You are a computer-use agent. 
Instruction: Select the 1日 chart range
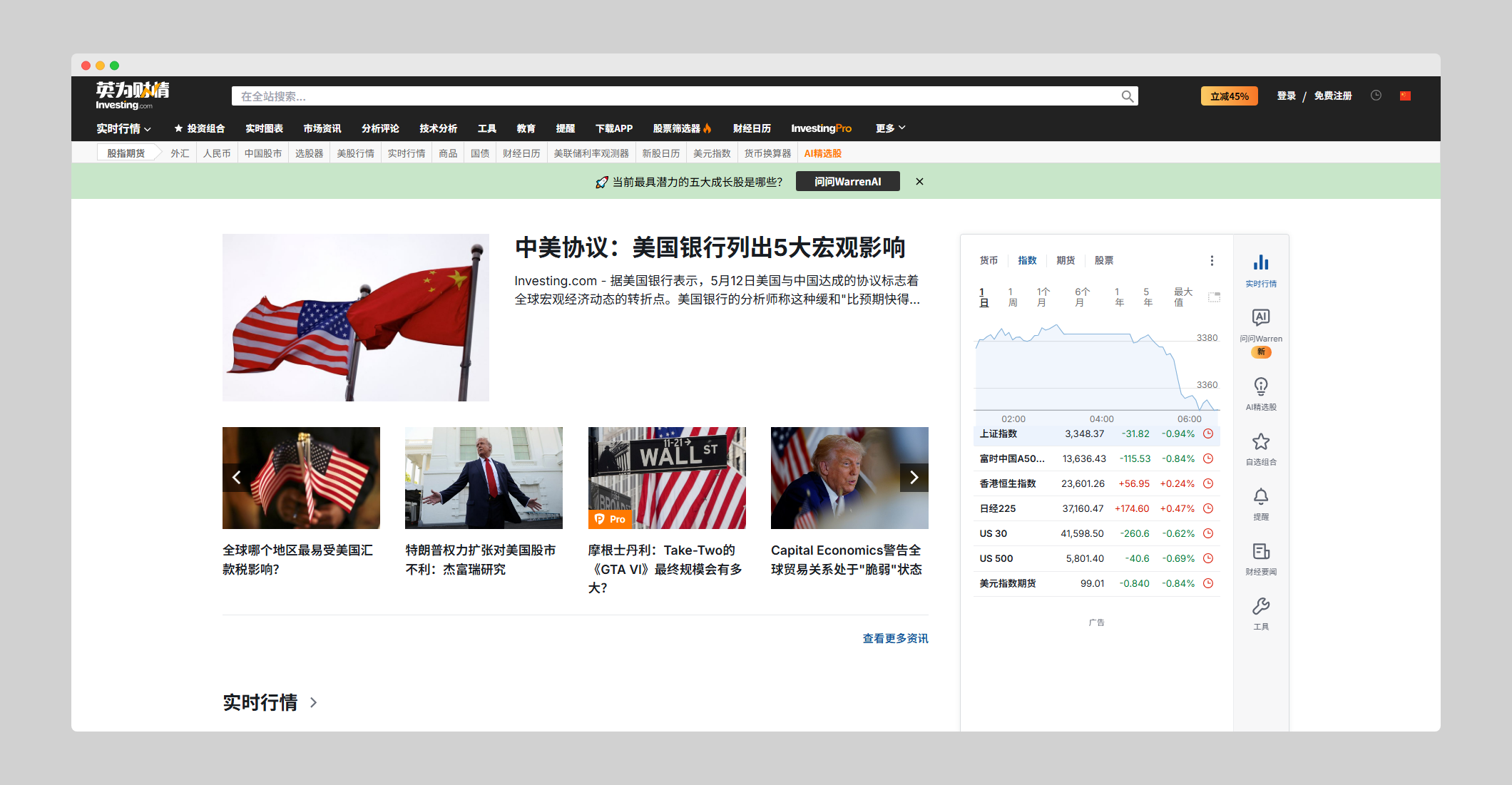point(984,297)
